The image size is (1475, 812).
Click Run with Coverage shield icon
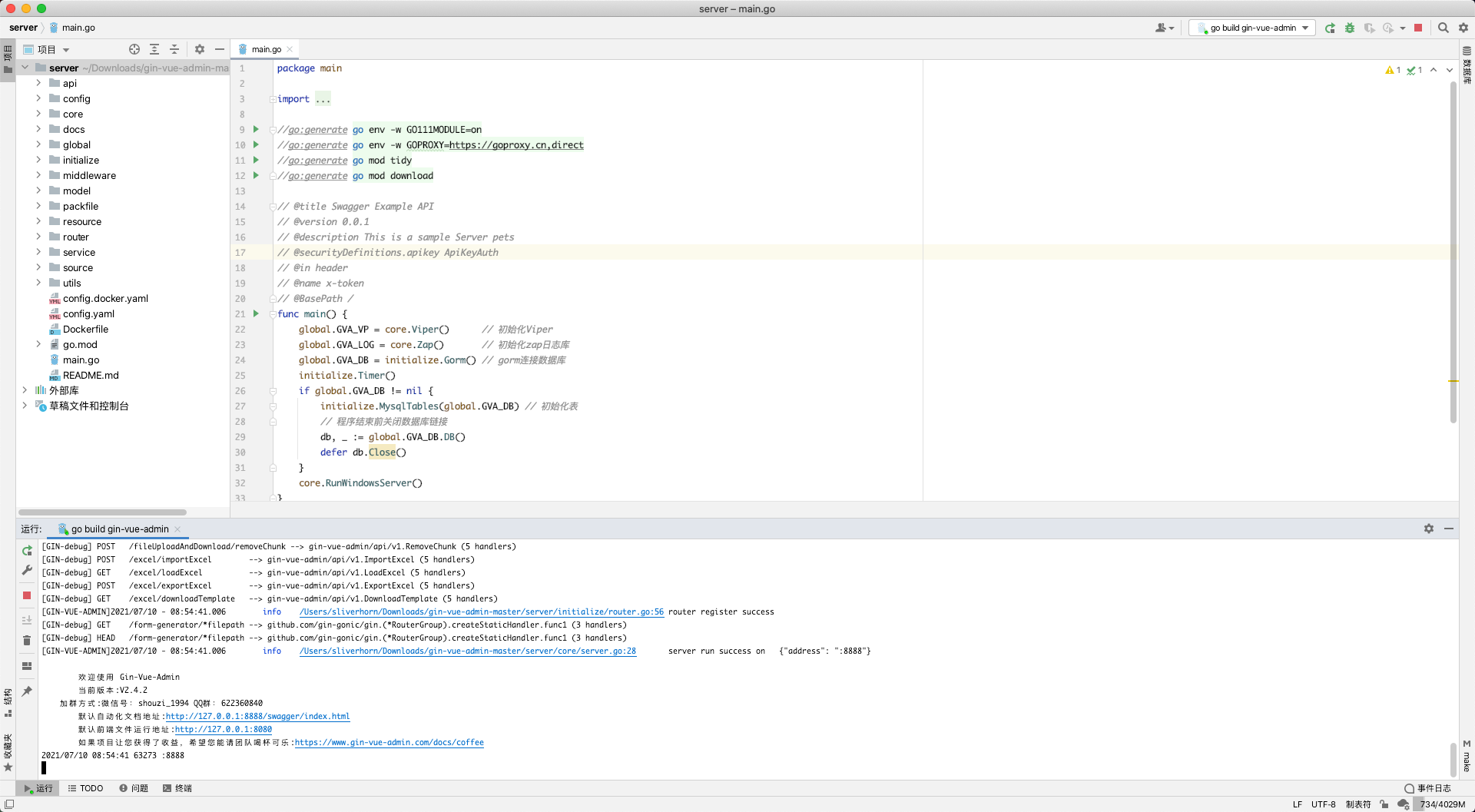[x=1369, y=28]
